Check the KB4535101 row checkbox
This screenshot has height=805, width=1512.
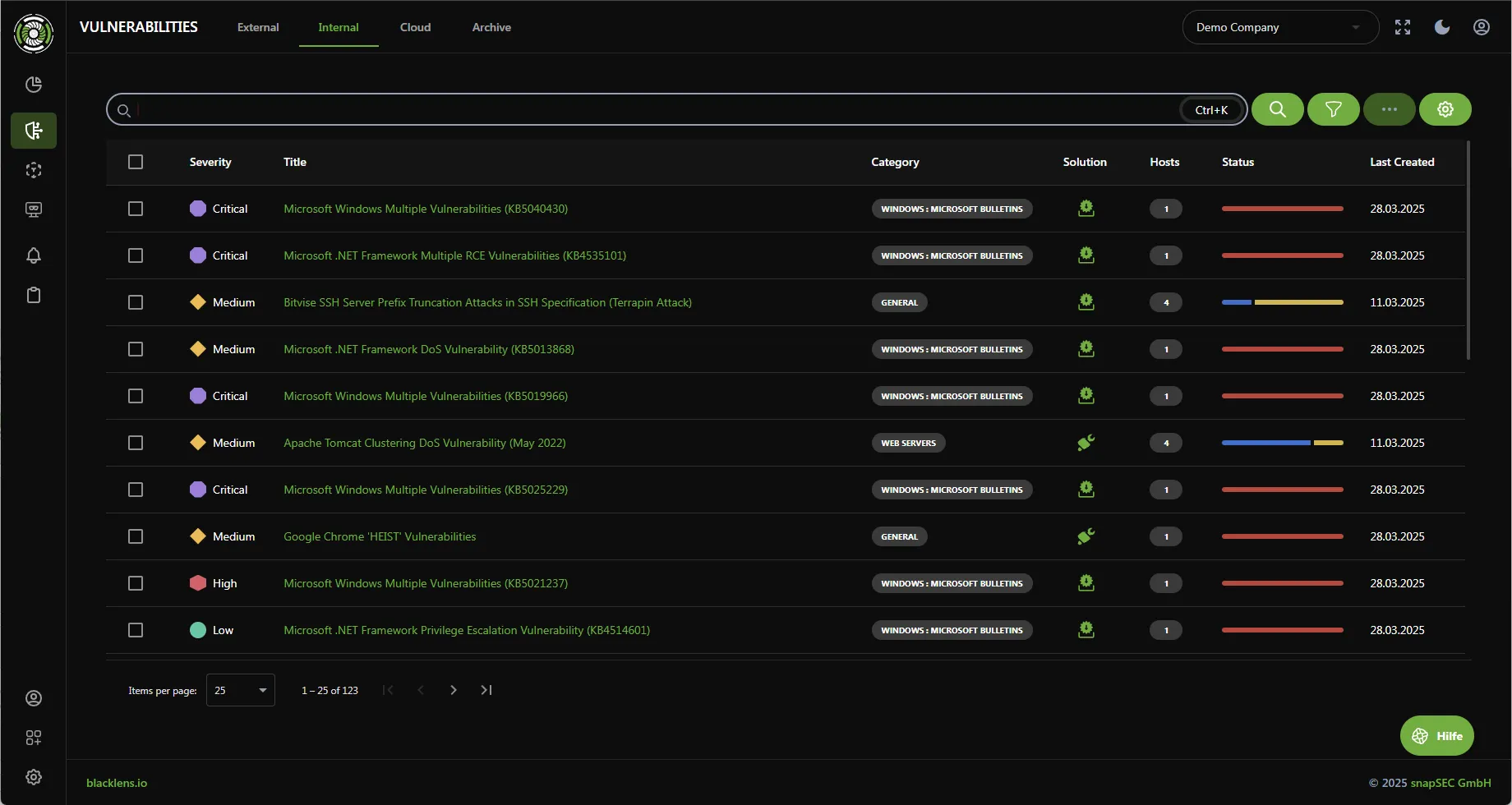136,255
